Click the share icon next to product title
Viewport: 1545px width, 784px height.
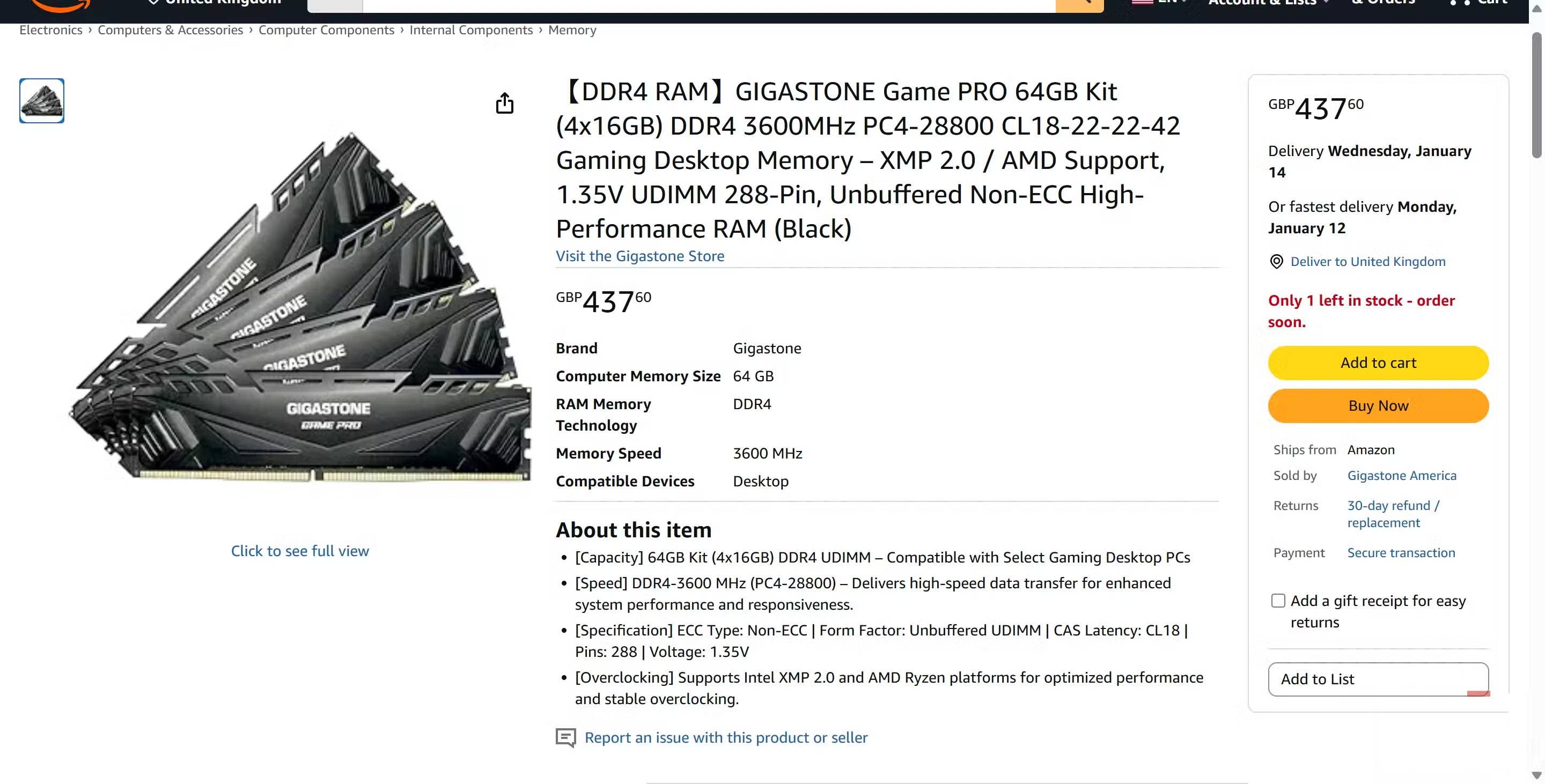(x=505, y=103)
